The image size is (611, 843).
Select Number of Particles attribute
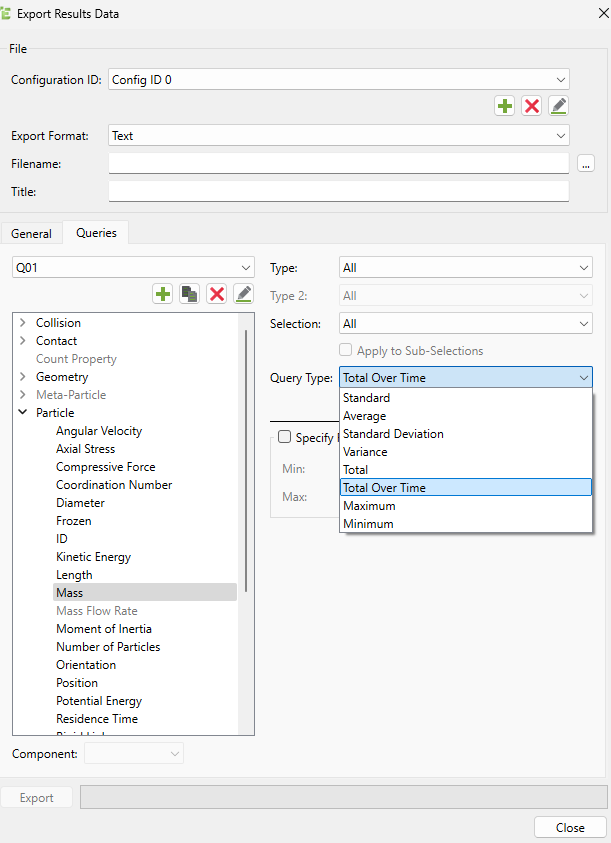coord(108,647)
